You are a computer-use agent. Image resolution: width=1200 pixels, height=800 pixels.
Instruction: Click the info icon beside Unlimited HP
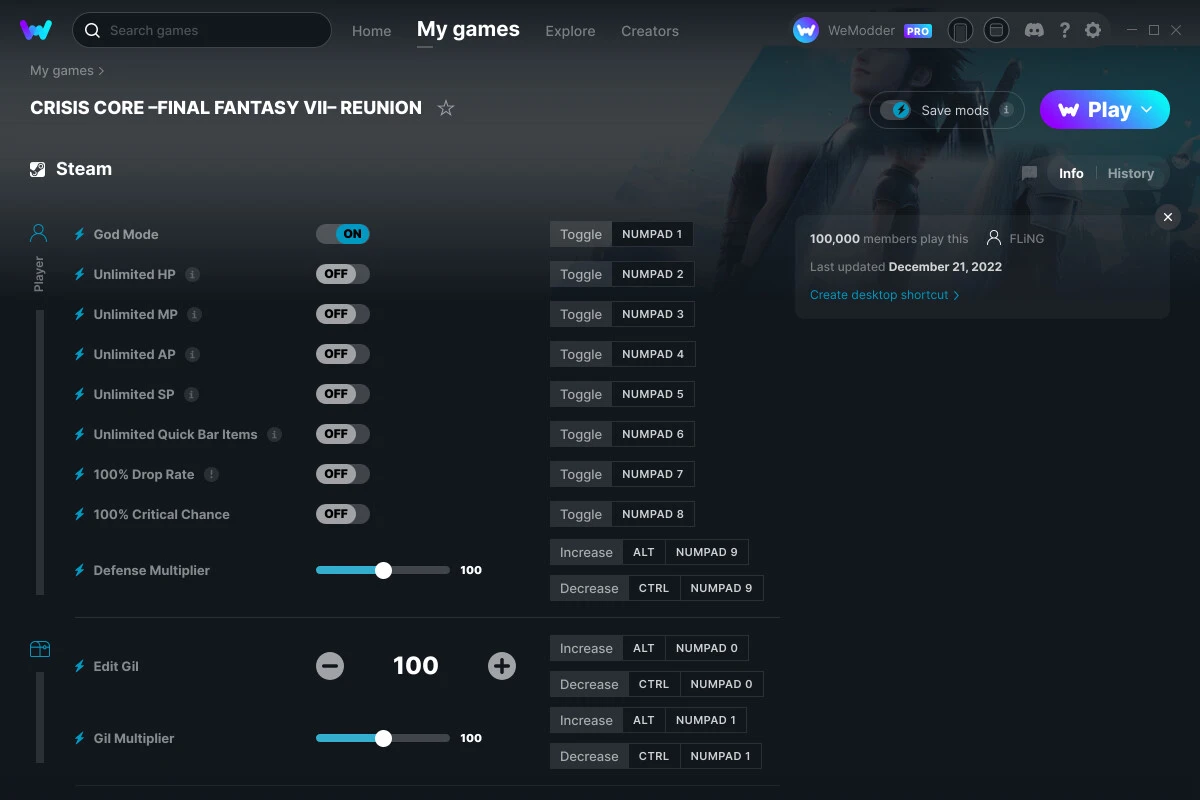[x=193, y=274]
